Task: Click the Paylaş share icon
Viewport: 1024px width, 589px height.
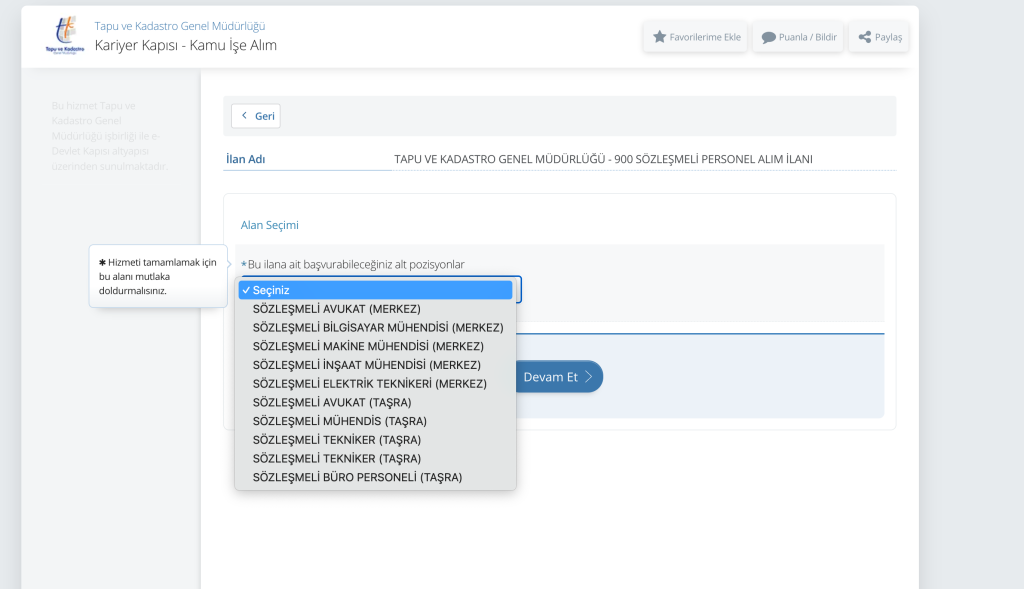Action: (x=865, y=37)
